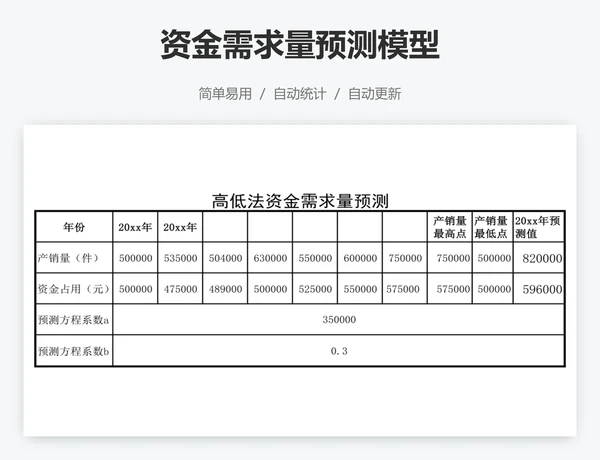Viewport: 600px width, 460px height.
Task: Select the cell containing 525000
Action: (315, 289)
